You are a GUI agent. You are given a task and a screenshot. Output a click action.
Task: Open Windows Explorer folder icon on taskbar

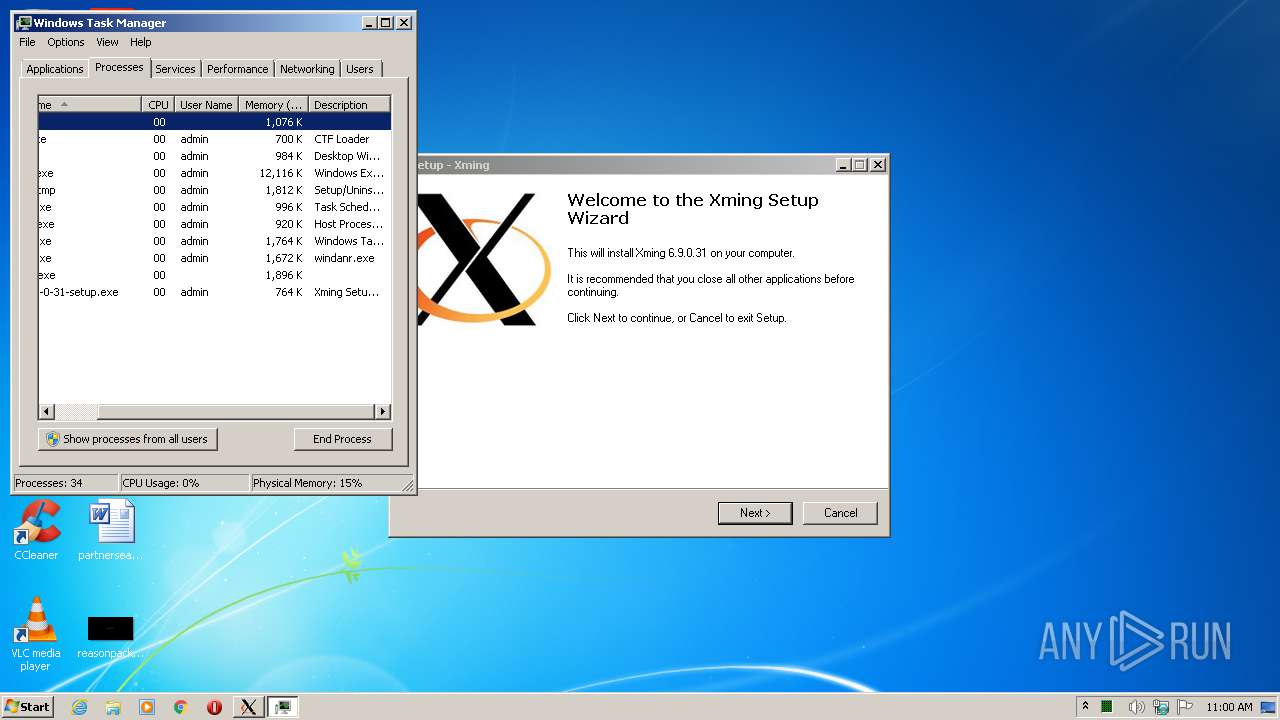(x=113, y=707)
